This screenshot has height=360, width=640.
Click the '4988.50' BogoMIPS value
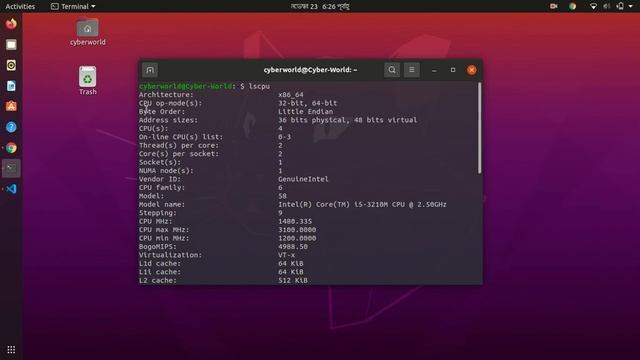click(293, 247)
